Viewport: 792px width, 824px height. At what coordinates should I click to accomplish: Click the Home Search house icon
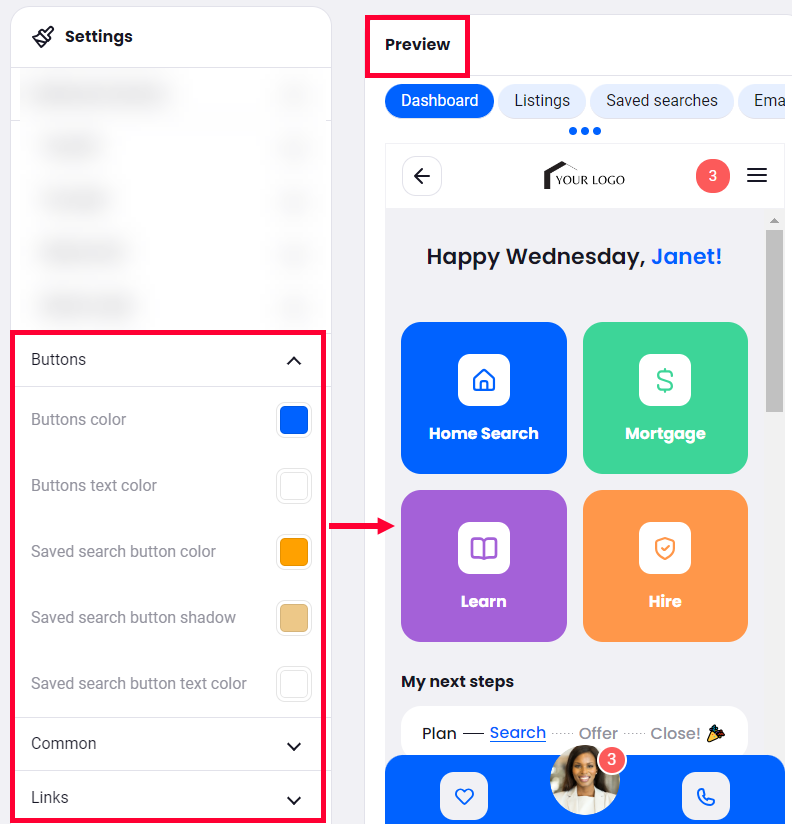click(x=484, y=380)
